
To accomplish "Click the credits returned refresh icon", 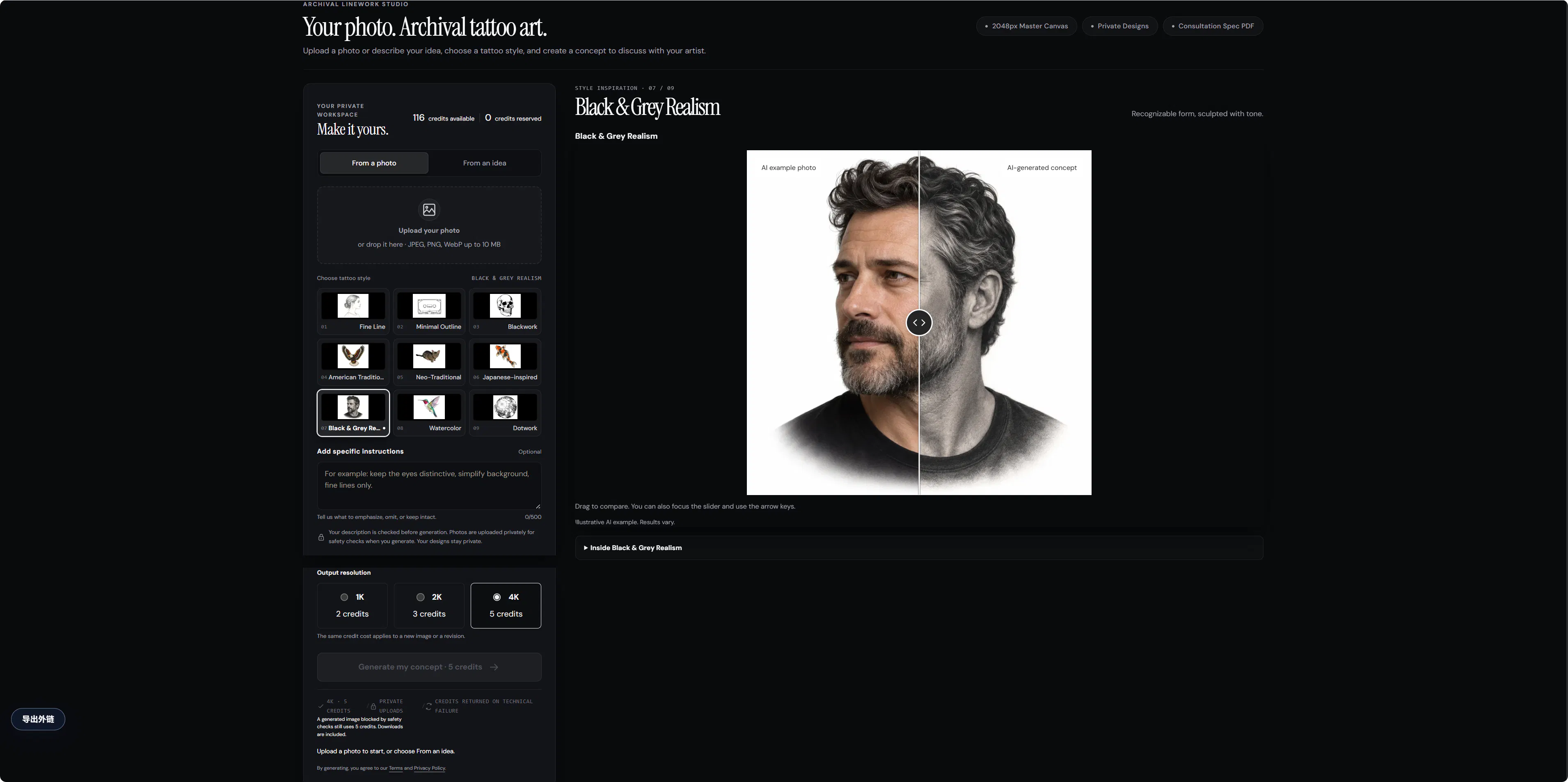I will 428,706.
